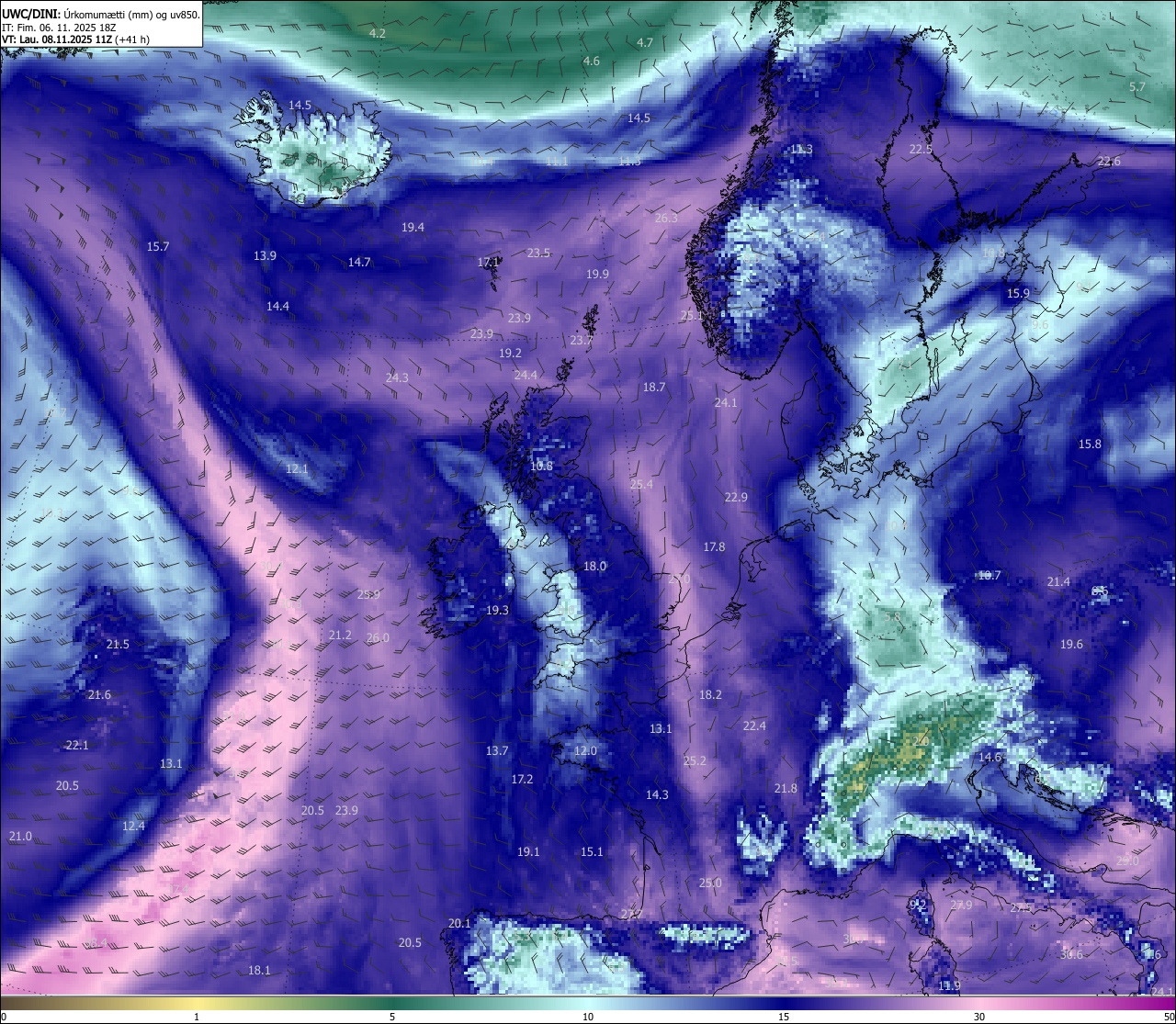Click the value 15.7 on the map

pos(158,247)
